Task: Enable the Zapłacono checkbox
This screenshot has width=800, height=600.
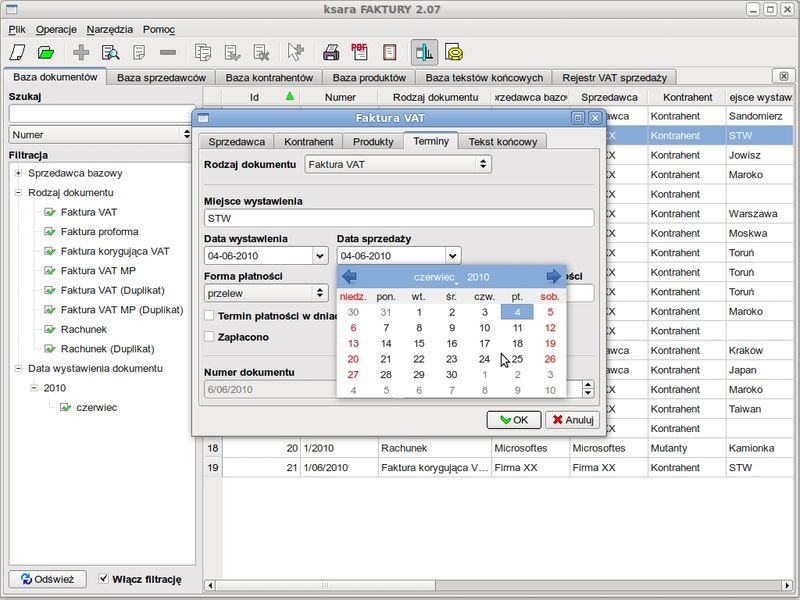Action: click(210, 337)
